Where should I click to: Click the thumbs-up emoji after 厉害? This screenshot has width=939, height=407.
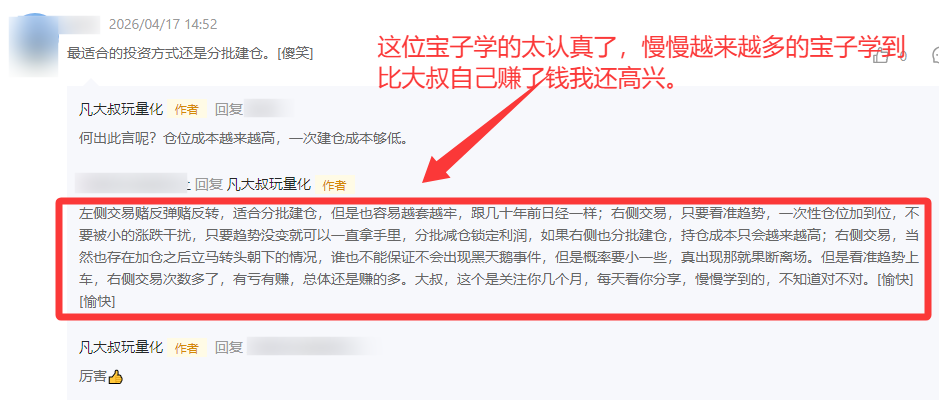coord(116,377)
